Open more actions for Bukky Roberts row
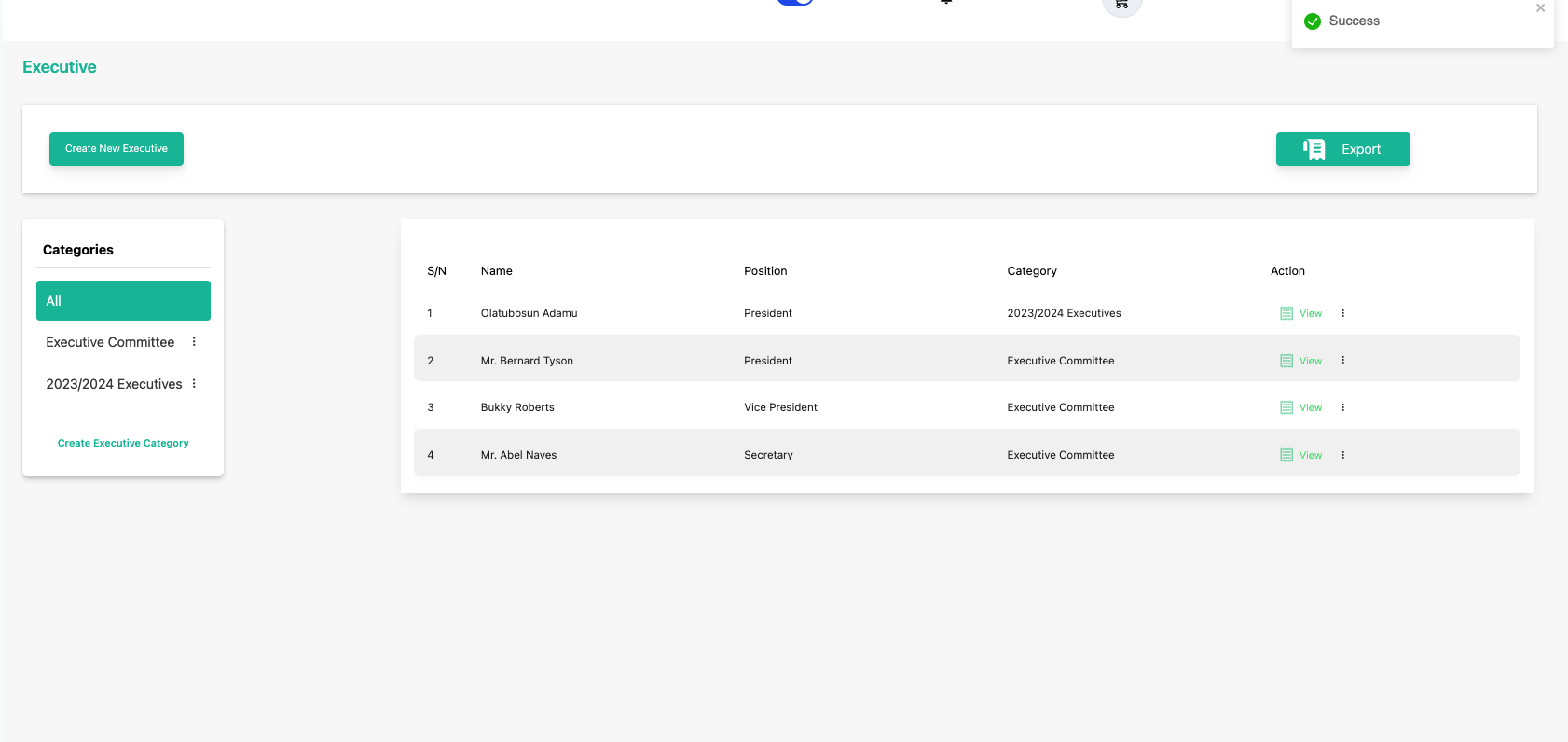Viewport: 1568px width, 742px height. [1343, 407]
